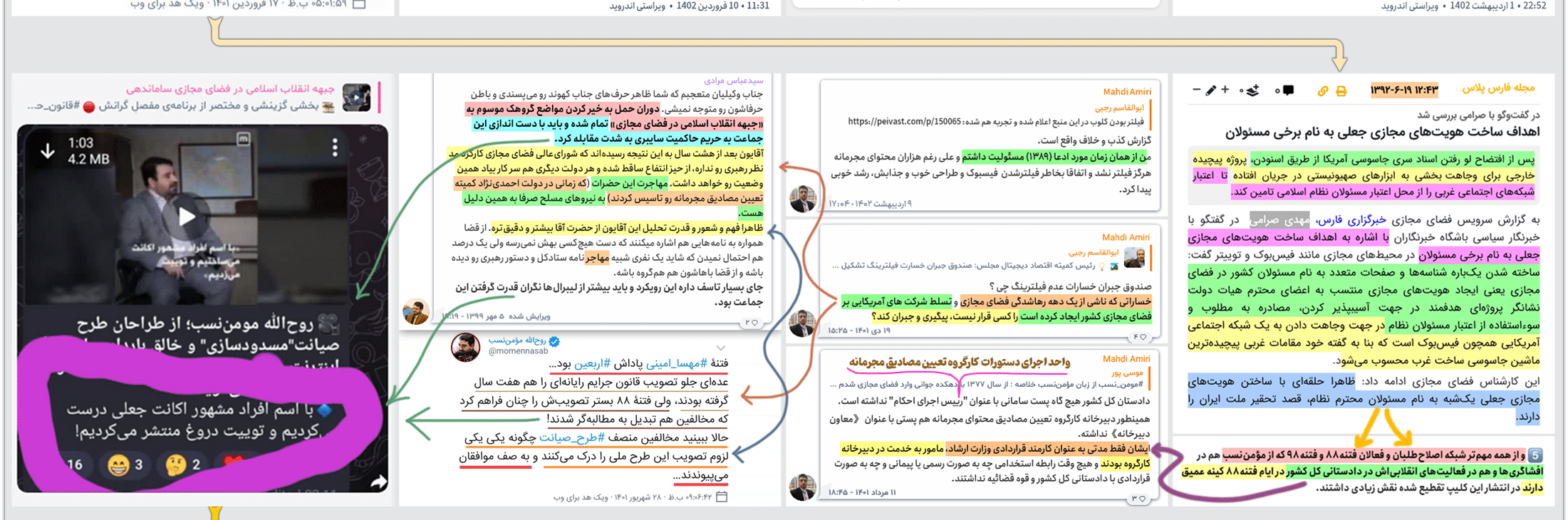Click the video duration label 1:03

click(80, 143)
